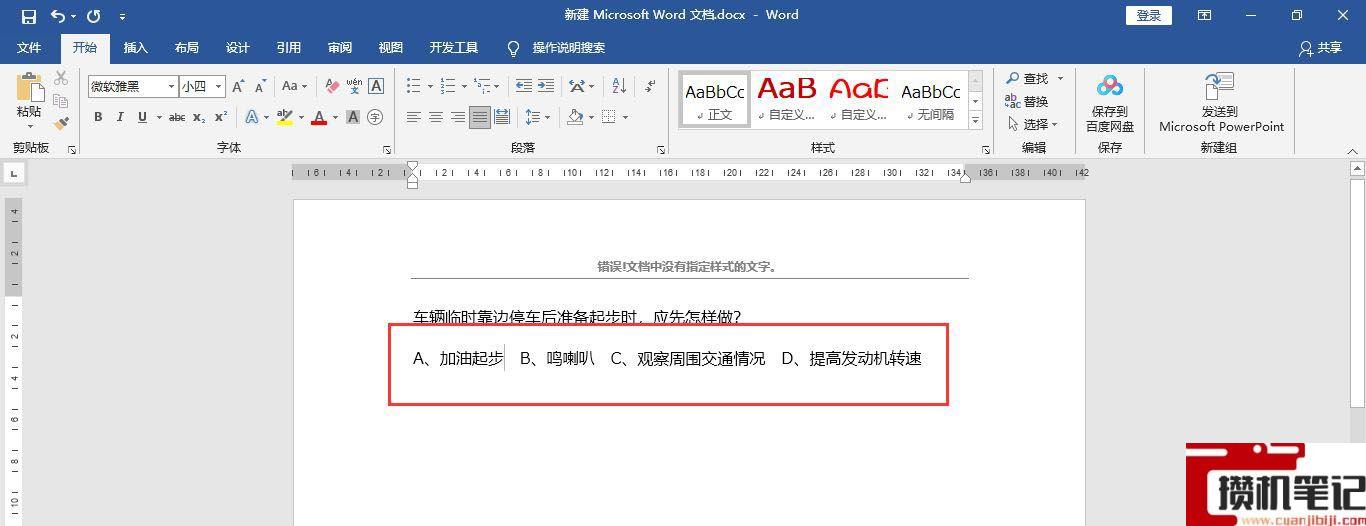Apply the yellow text highlight color

(x=284, y=117)
